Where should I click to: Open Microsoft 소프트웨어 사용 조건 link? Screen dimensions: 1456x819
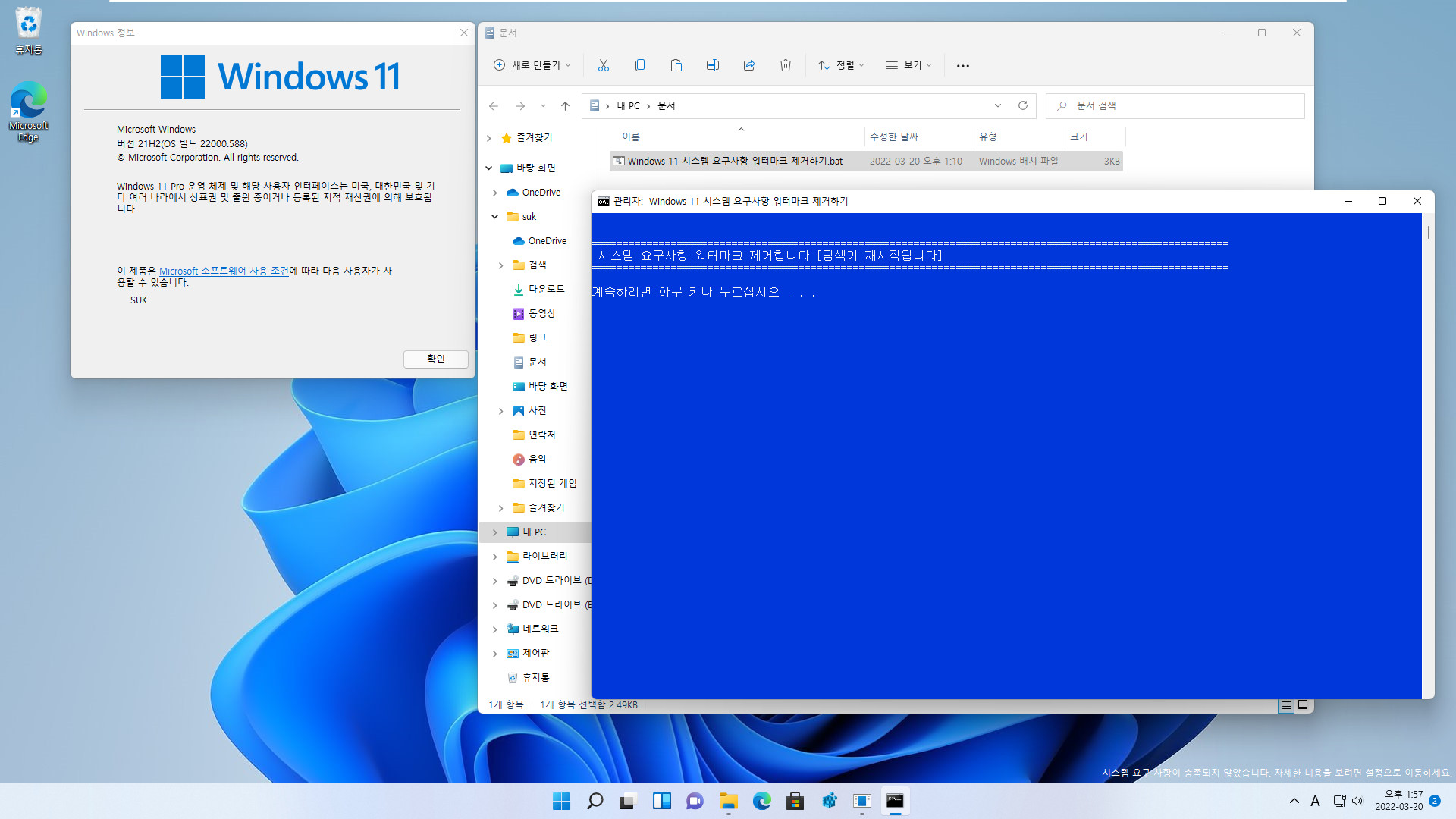coord(224,271)
